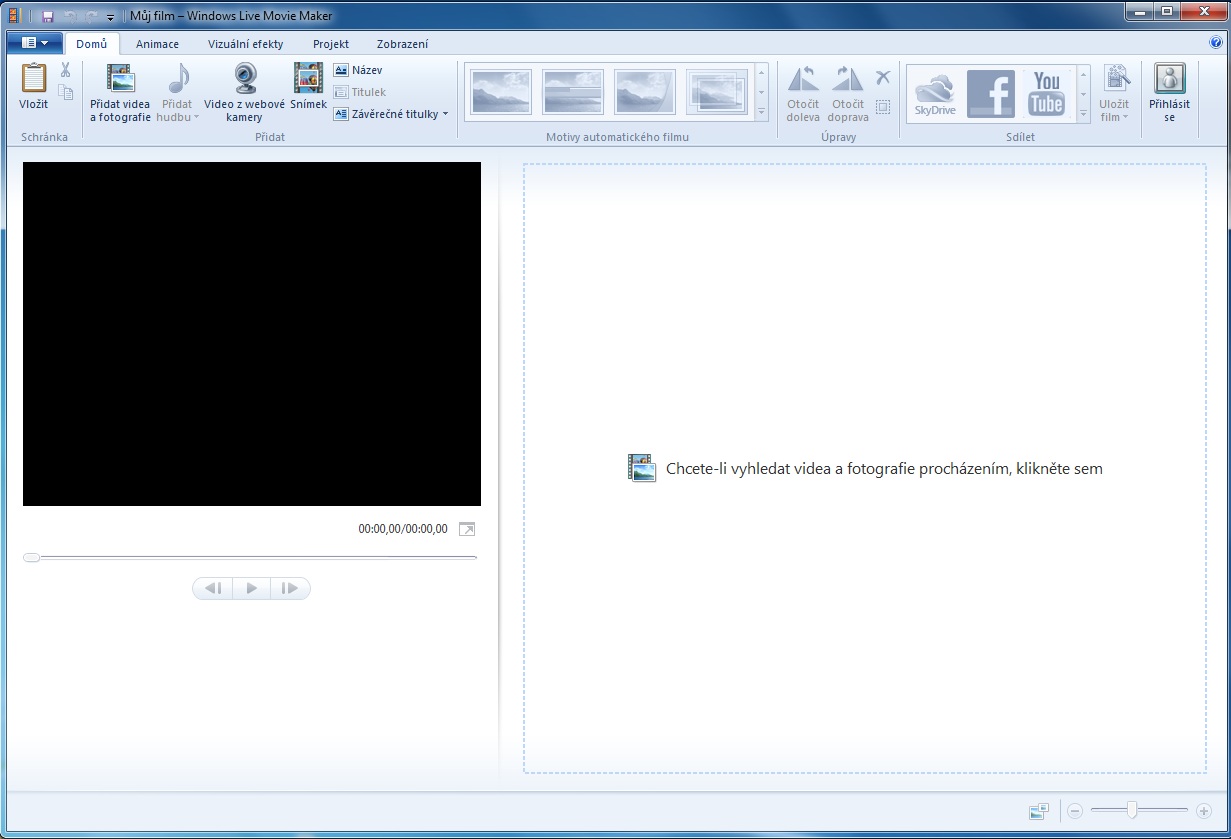This screenshot has height=839, width=1231.
Task: Click the Redo icon in title bar
Action: [x=91, y=16]
